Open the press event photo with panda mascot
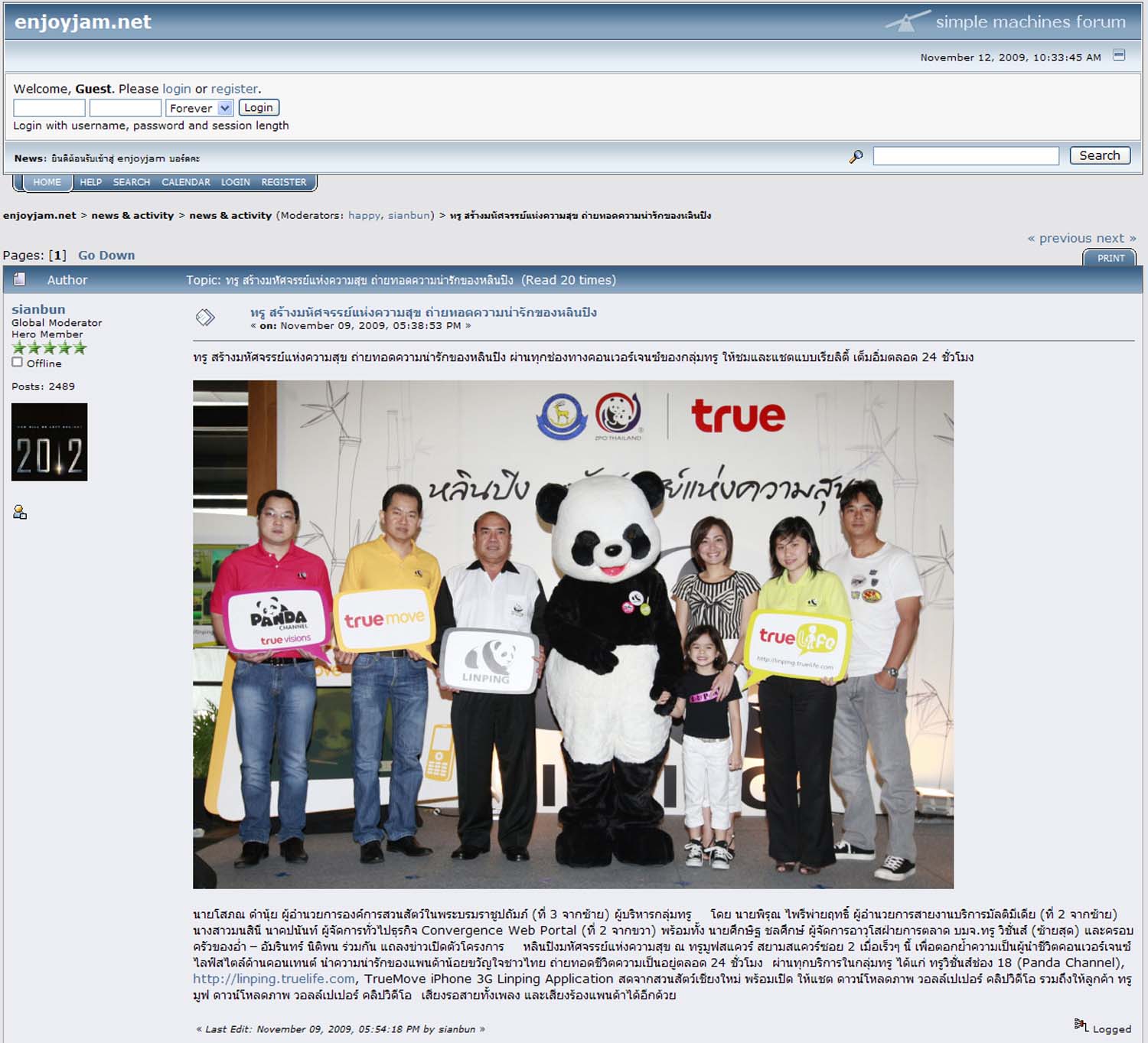The height and width of the screenshot is (1043, 1148). pyautogui.click(x=573, y=634)
